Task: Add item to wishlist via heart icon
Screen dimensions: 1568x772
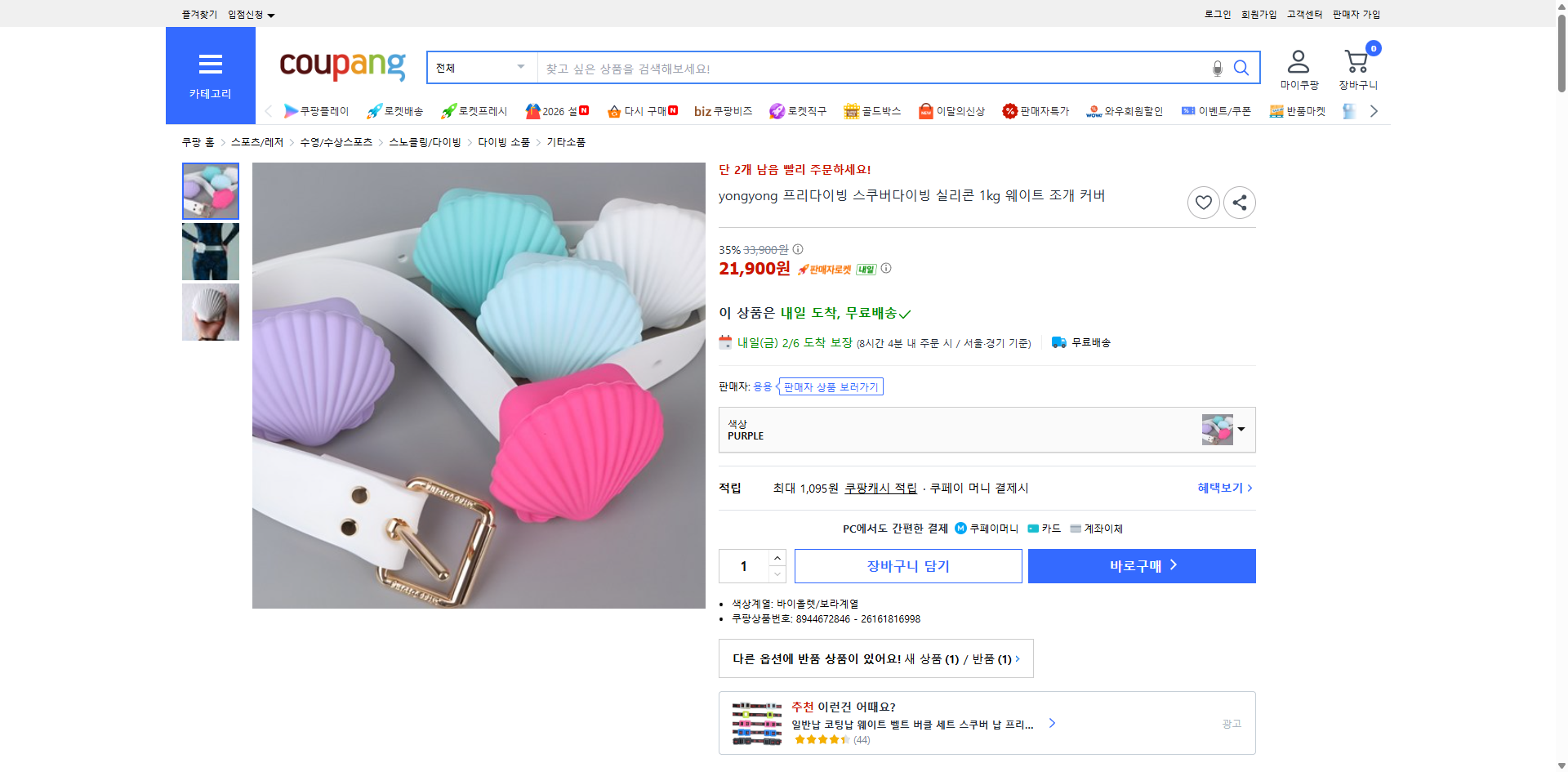Action: click(x=1203, y=202)
